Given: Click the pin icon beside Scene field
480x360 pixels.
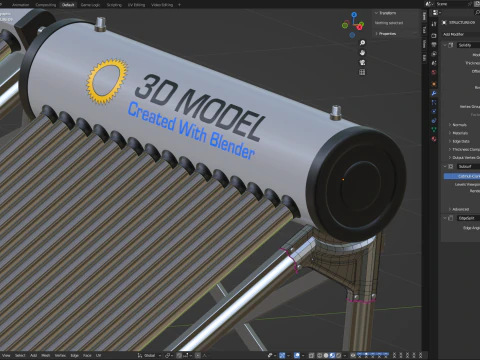Looking at the screenshot, I should coord(470,4).
